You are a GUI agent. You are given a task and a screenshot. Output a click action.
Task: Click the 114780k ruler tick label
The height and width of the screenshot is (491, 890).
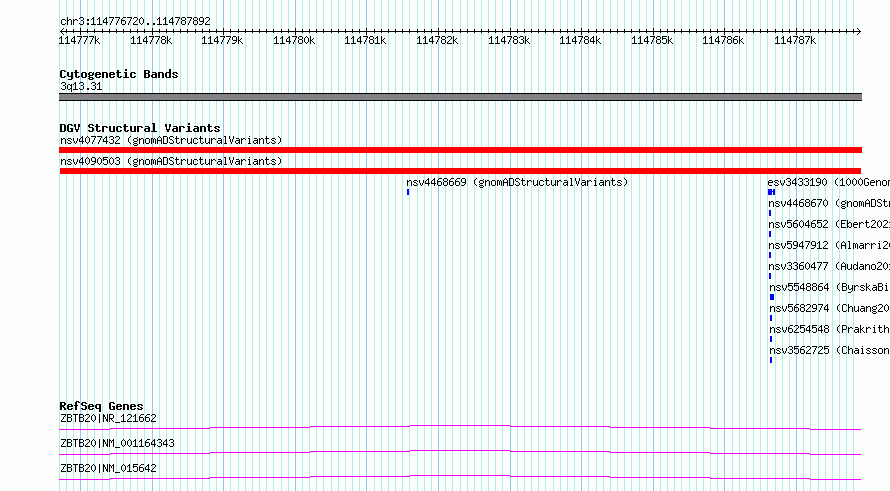coord(294,40)
